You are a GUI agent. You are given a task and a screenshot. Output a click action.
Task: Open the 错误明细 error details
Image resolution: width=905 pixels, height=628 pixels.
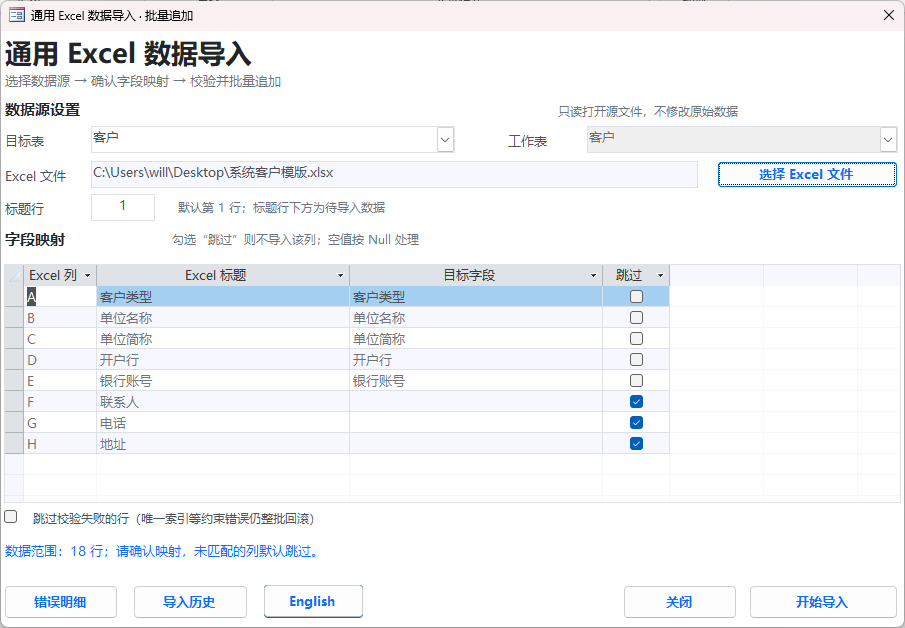coord(61,602)
